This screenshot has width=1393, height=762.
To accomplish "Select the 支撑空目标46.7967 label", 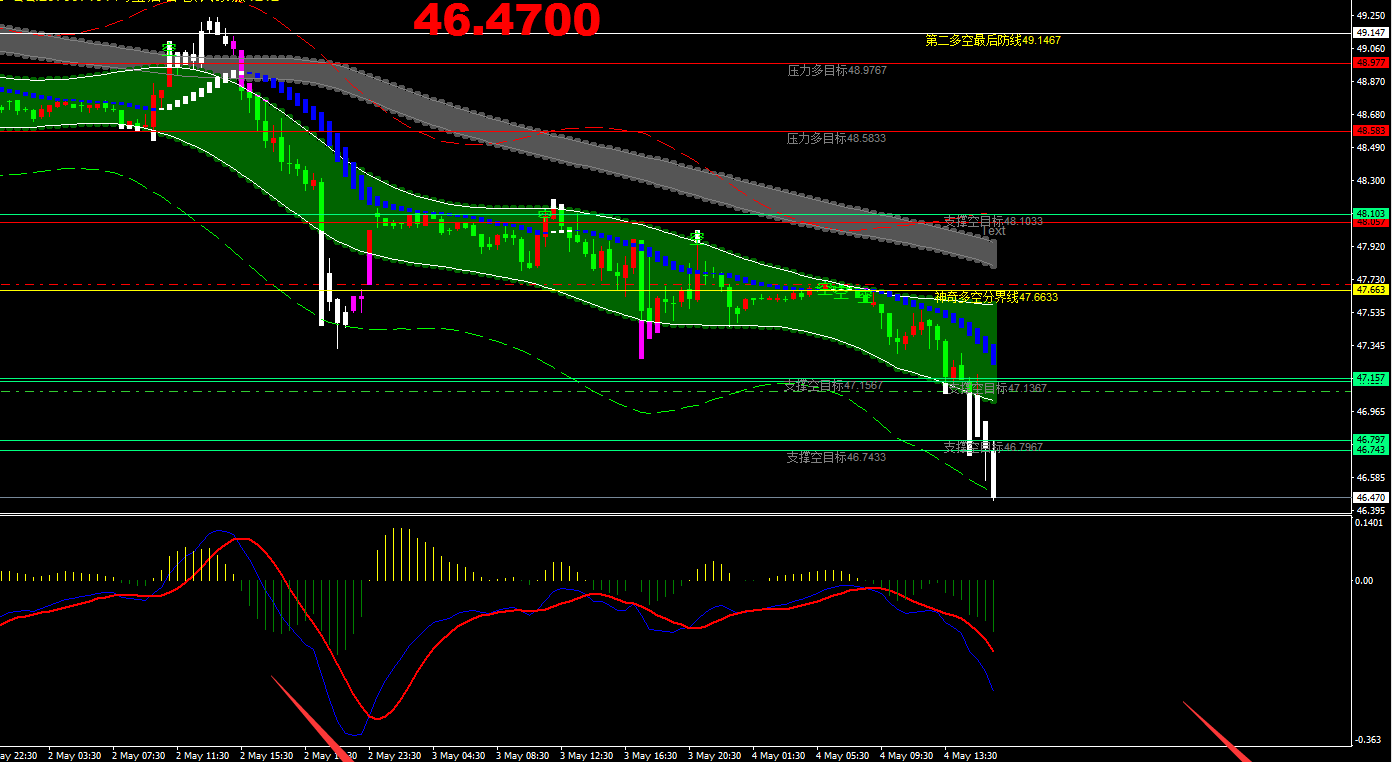I will click(x=993, y=447).
